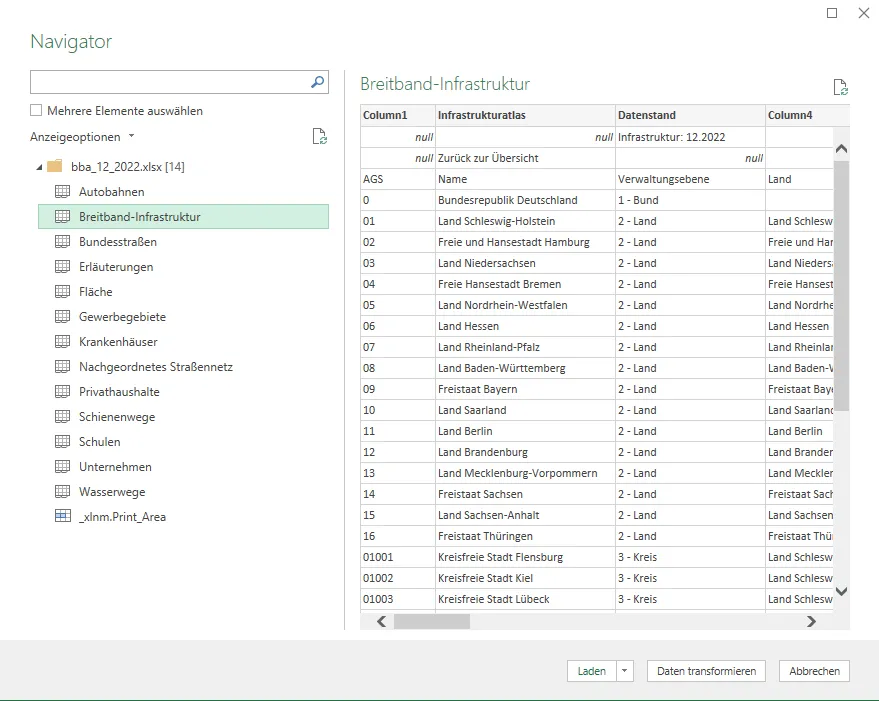The width and height of the screenshot is (879, 701).
Task: Click the Abbrechen button
Action: tap(815, 671)
